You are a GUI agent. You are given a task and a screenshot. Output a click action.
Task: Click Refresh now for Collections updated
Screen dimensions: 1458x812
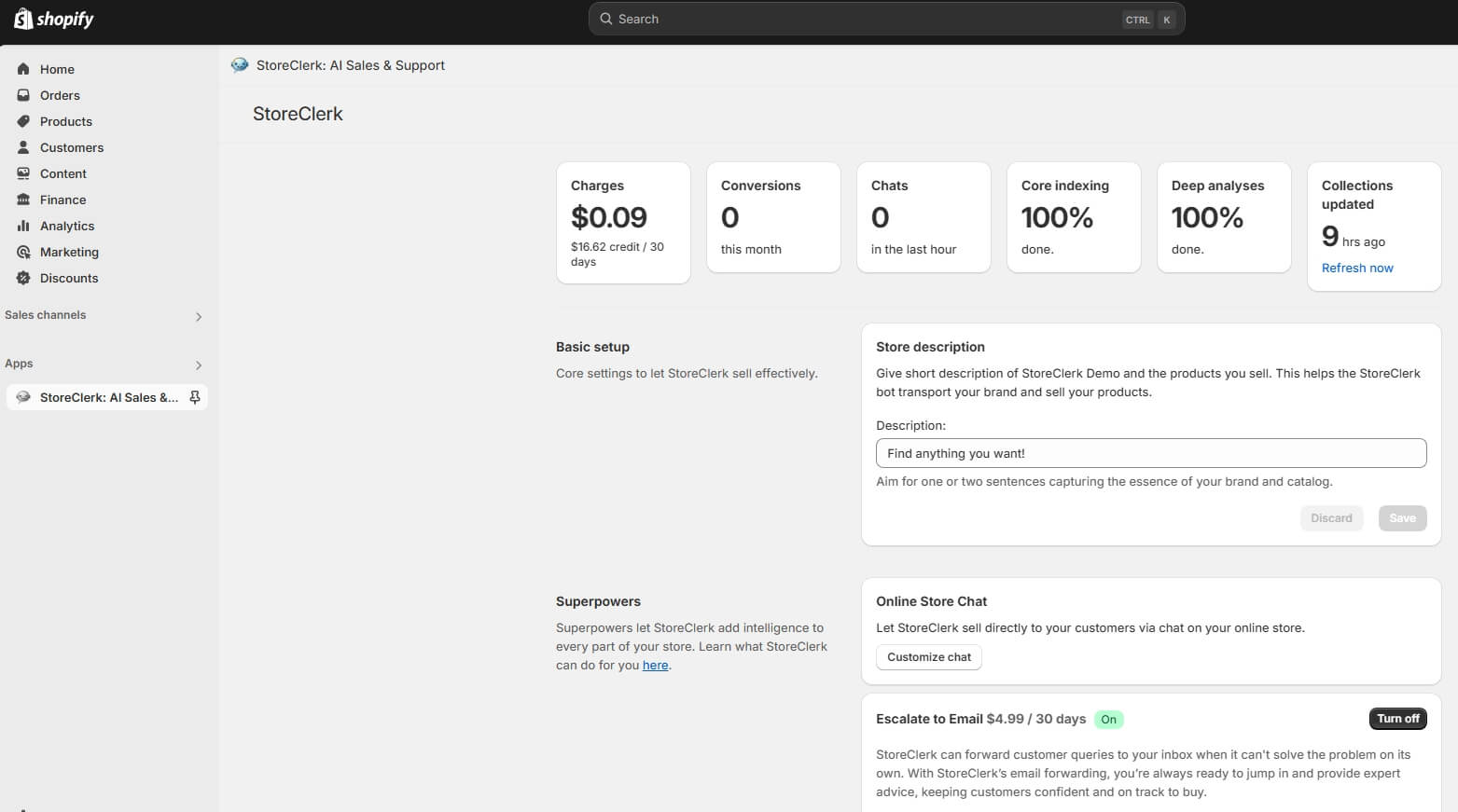point(1357,268)
